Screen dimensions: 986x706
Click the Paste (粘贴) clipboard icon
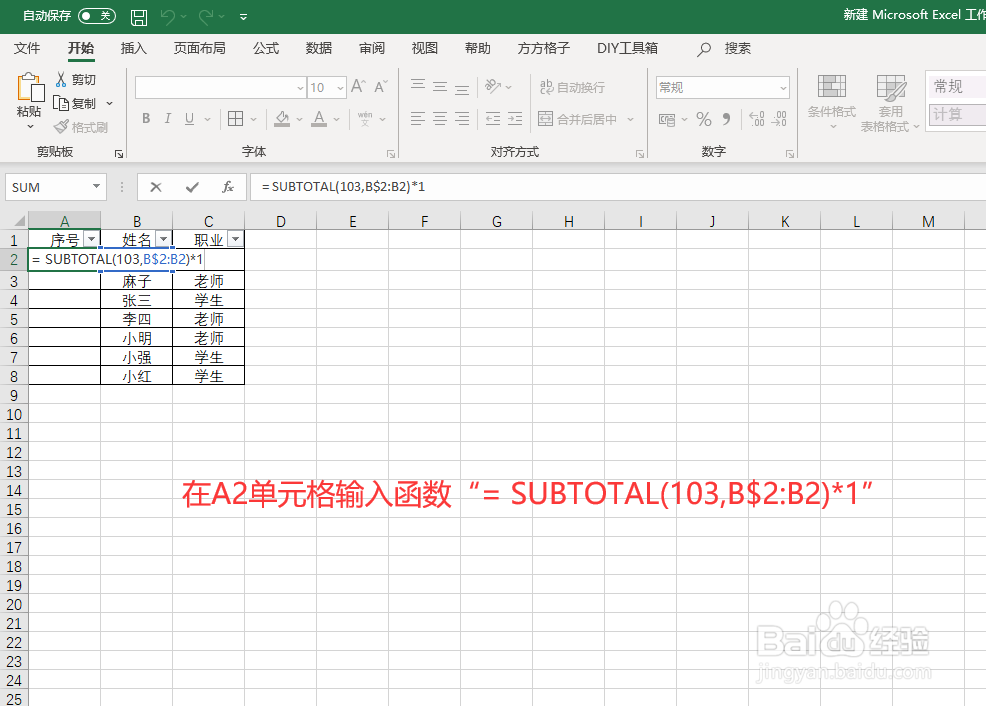point(30,88)
